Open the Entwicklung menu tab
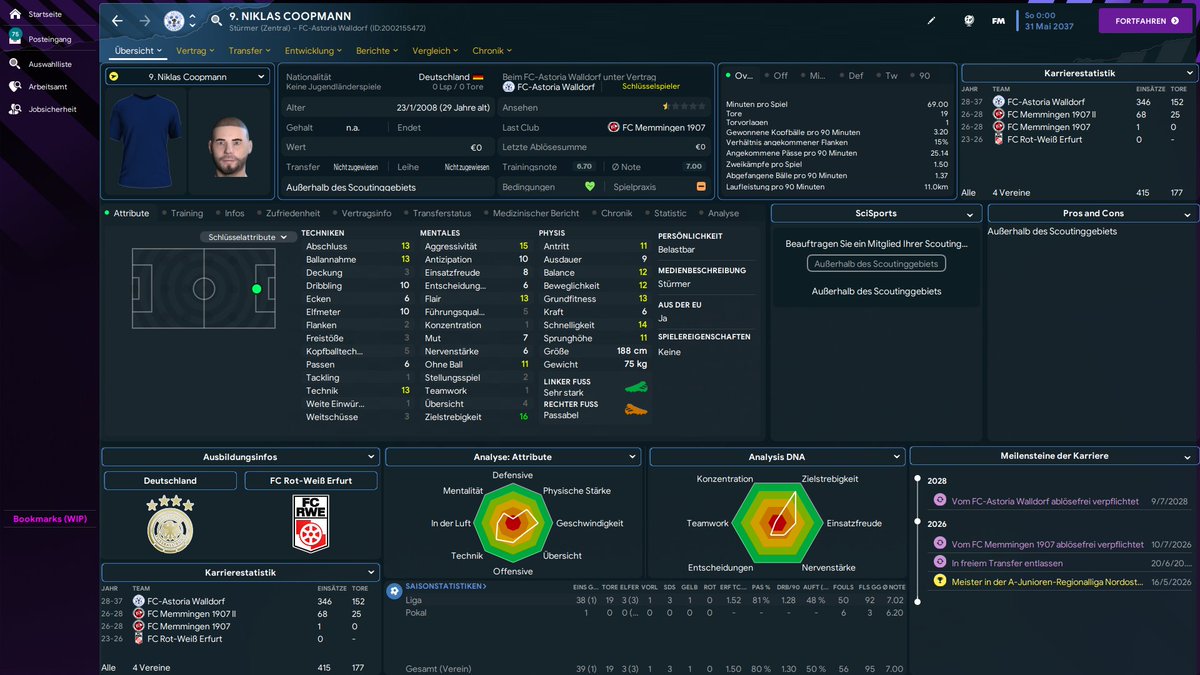 (314, 50)
